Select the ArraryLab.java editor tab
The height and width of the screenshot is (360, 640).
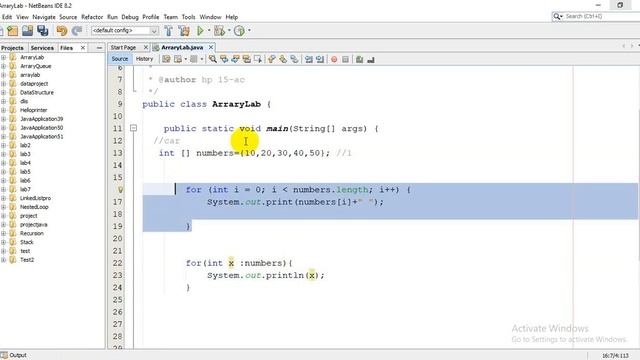click(182, 48)
